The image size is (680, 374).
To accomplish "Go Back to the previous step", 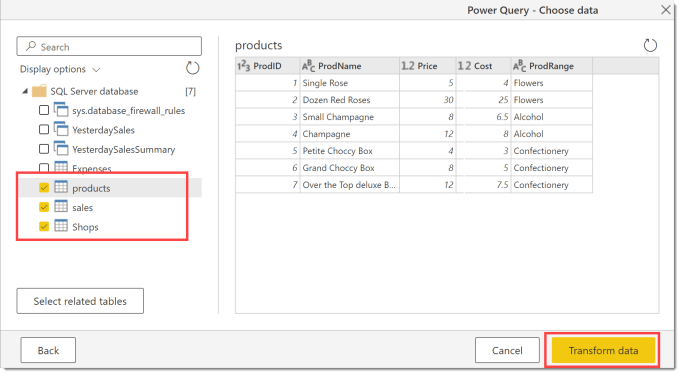I will 48,350.
